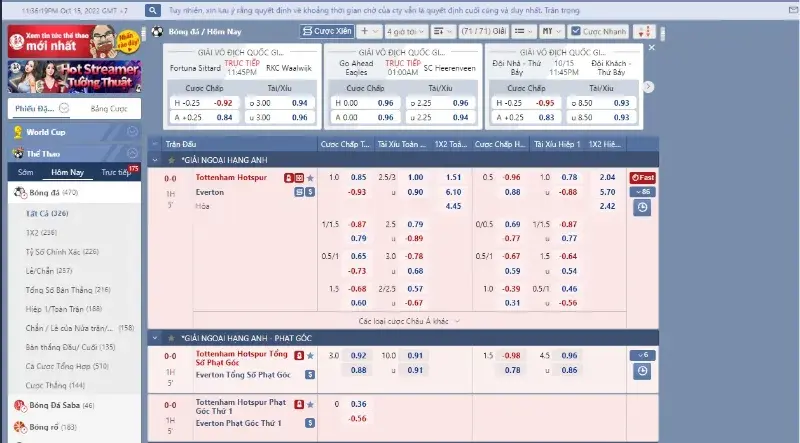Click the Bóng rổ basketball icon
800x443 pixels.
tap(20, 427)
